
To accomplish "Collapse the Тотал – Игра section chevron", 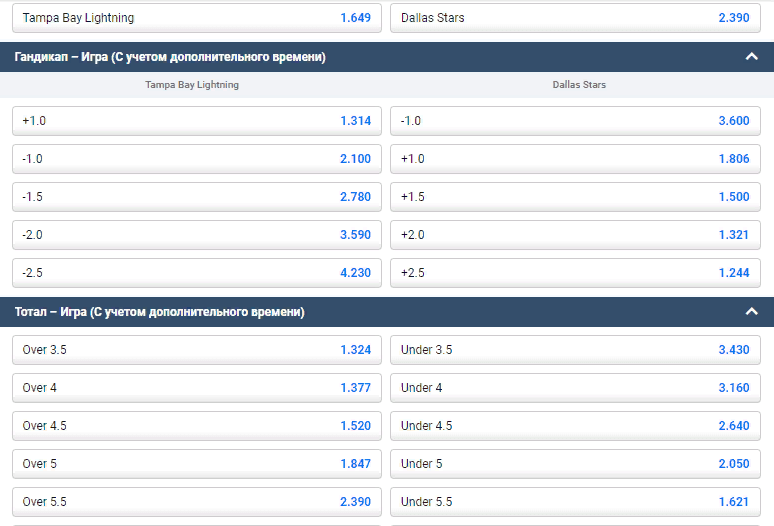I will pos(751,311).
